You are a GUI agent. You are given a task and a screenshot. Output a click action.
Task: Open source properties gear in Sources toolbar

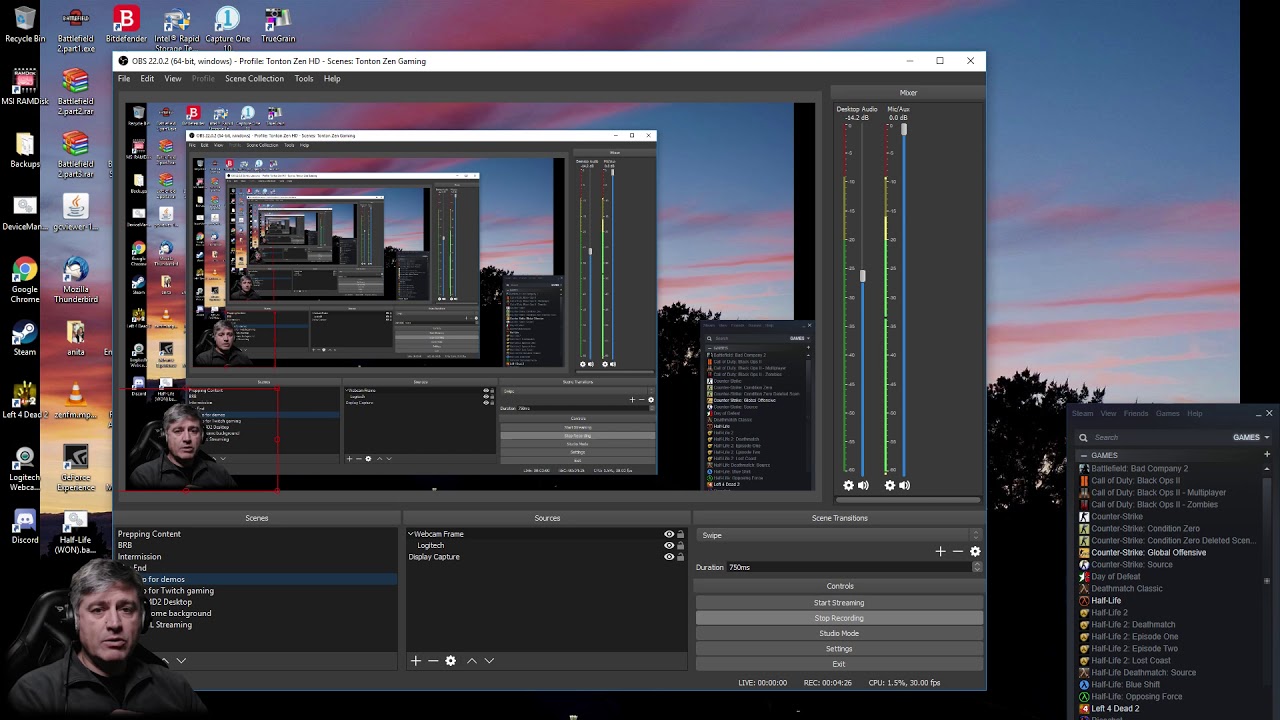[x=450, y=661]
